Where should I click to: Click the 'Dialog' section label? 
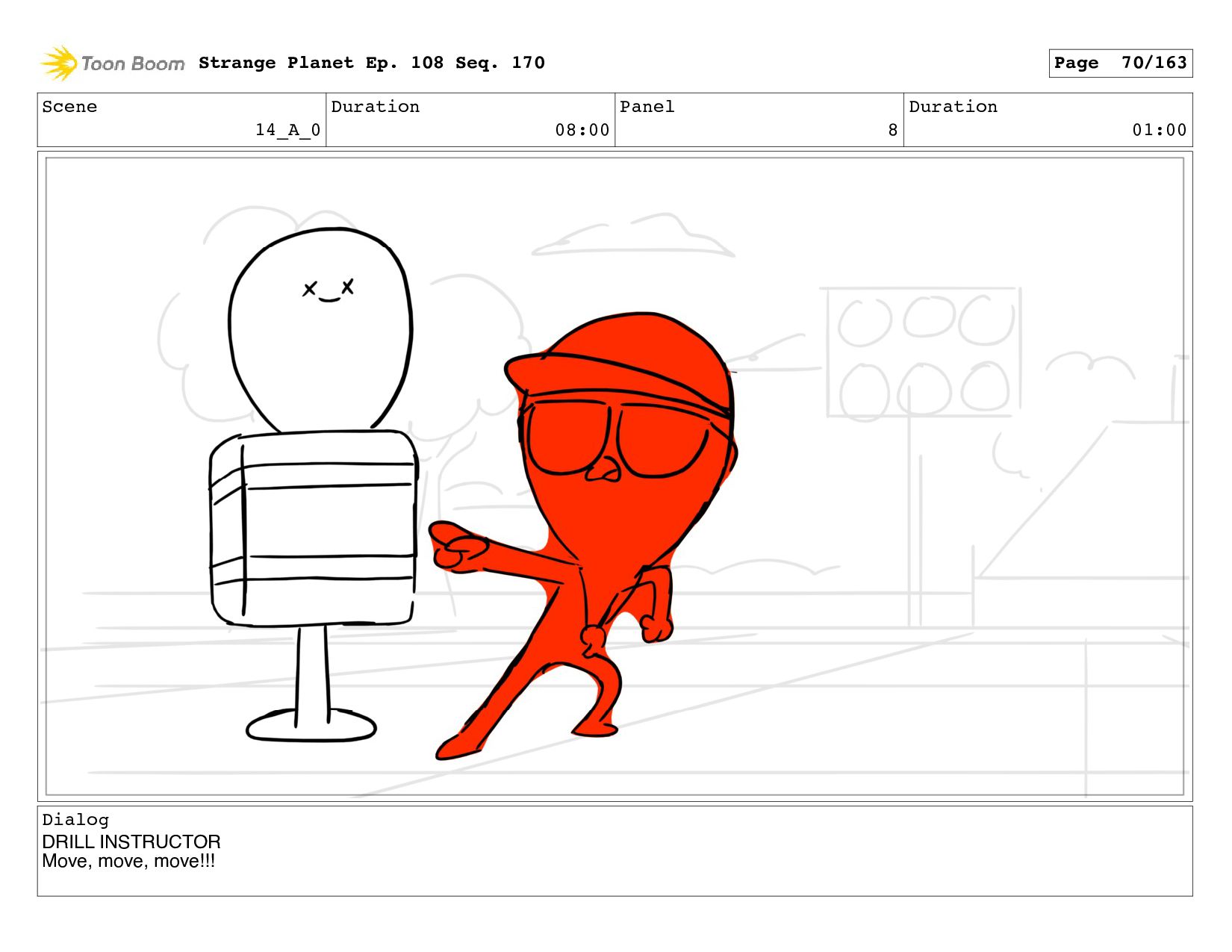[75, 820]
